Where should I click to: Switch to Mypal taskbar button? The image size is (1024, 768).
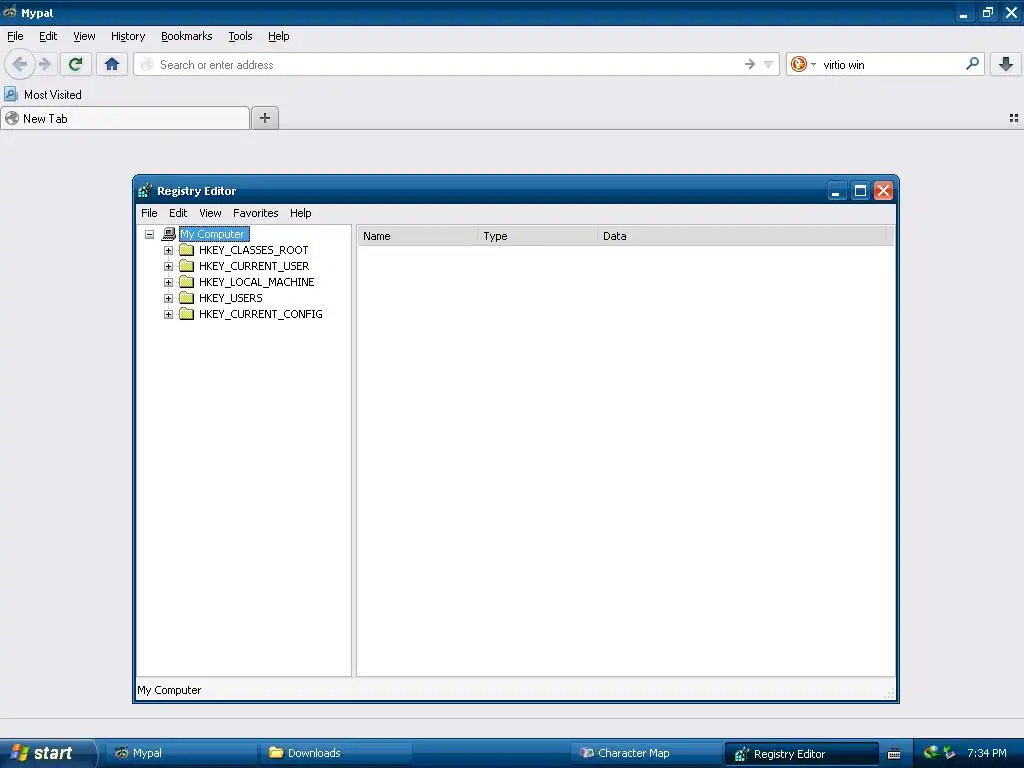point(180,753)
